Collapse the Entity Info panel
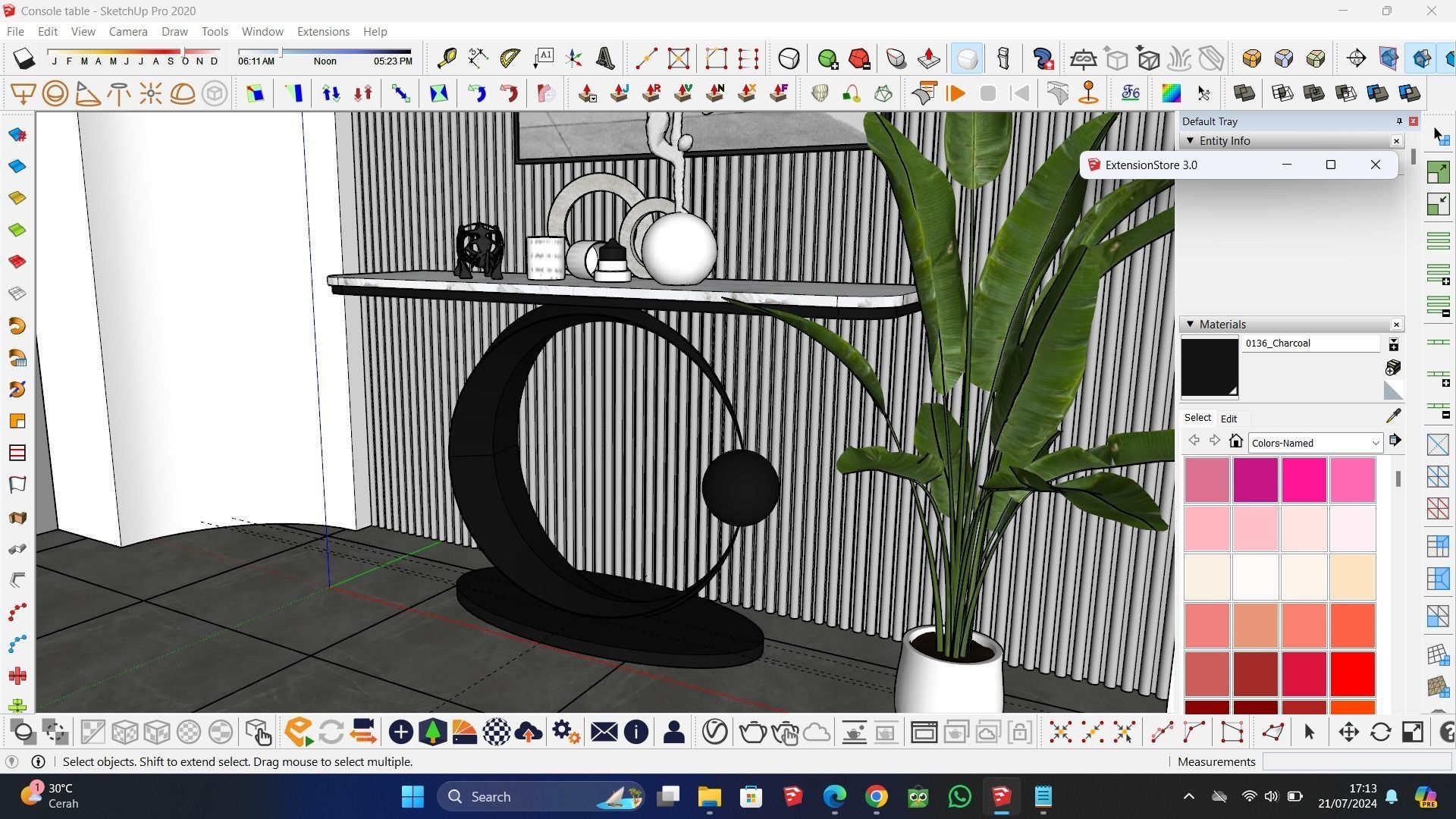1456x819 pixels. [1190, 141]
